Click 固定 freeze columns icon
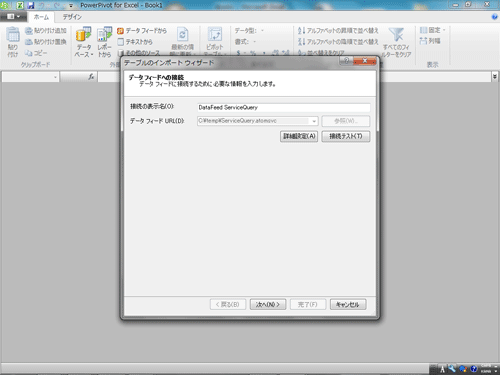The width and height of the screenshot is (500, 375). pos(423,30)
